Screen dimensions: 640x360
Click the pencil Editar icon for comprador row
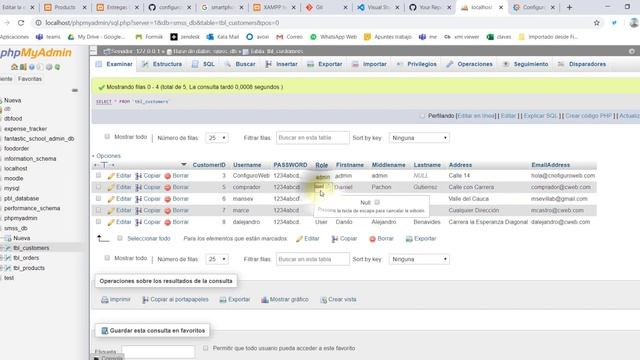point(111,187)
